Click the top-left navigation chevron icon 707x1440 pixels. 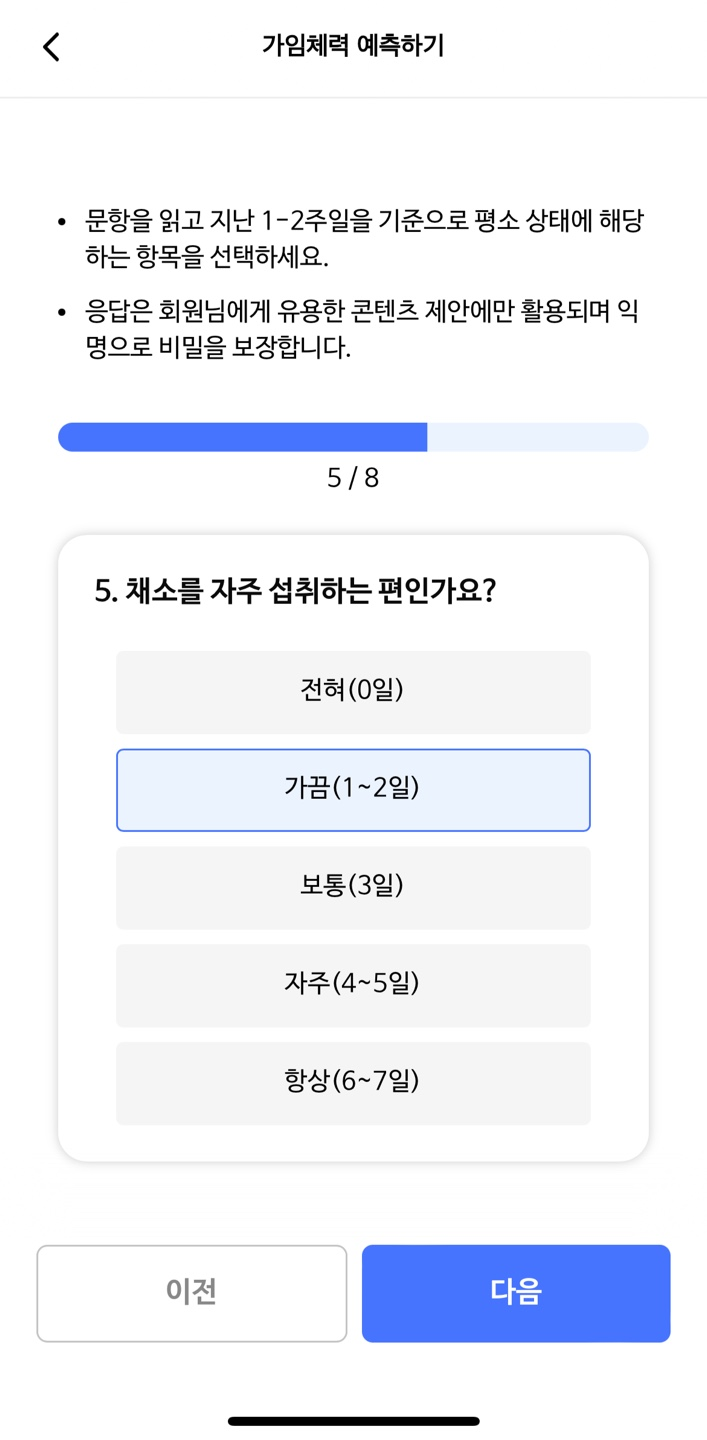pos(51,47)
